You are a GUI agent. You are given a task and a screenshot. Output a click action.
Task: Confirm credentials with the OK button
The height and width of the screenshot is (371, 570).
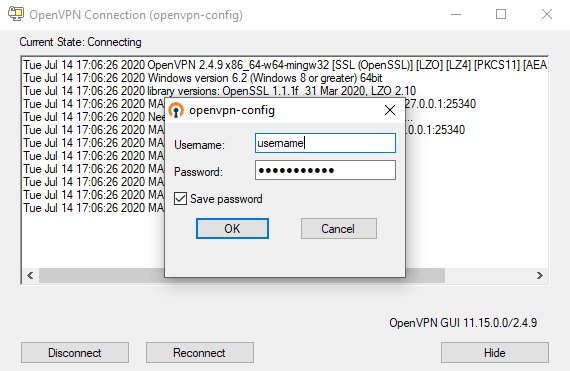232,229
